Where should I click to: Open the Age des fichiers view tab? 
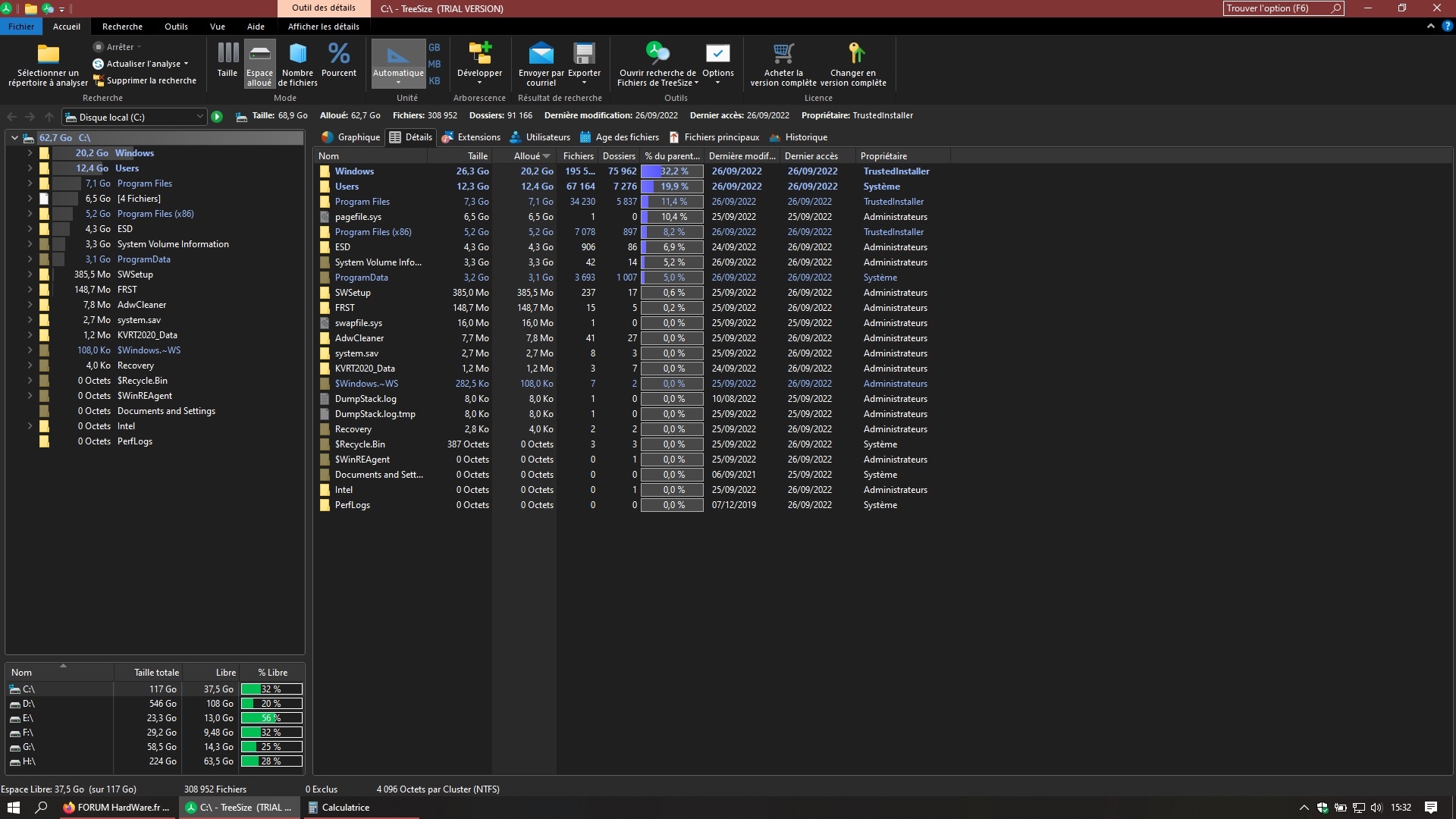pos(620,137)
